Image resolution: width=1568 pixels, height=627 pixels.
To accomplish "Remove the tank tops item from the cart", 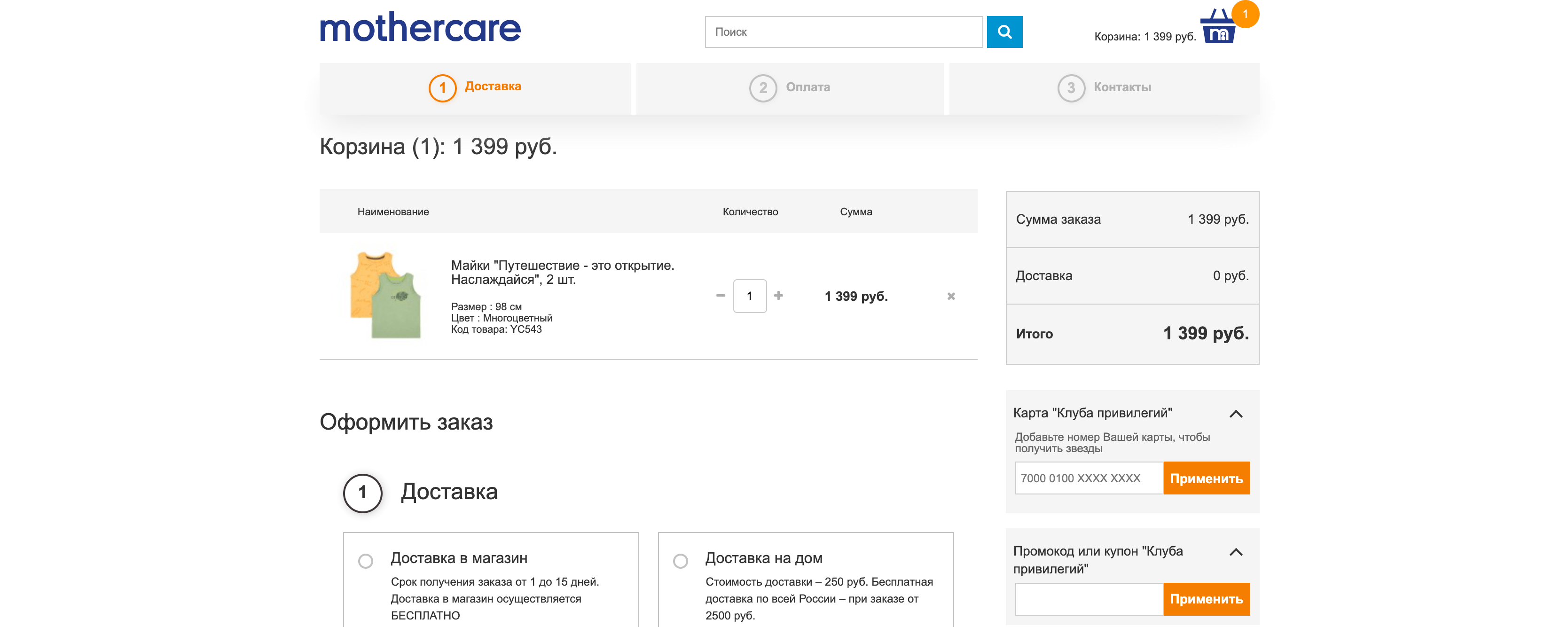I will [x=951, y=297].
